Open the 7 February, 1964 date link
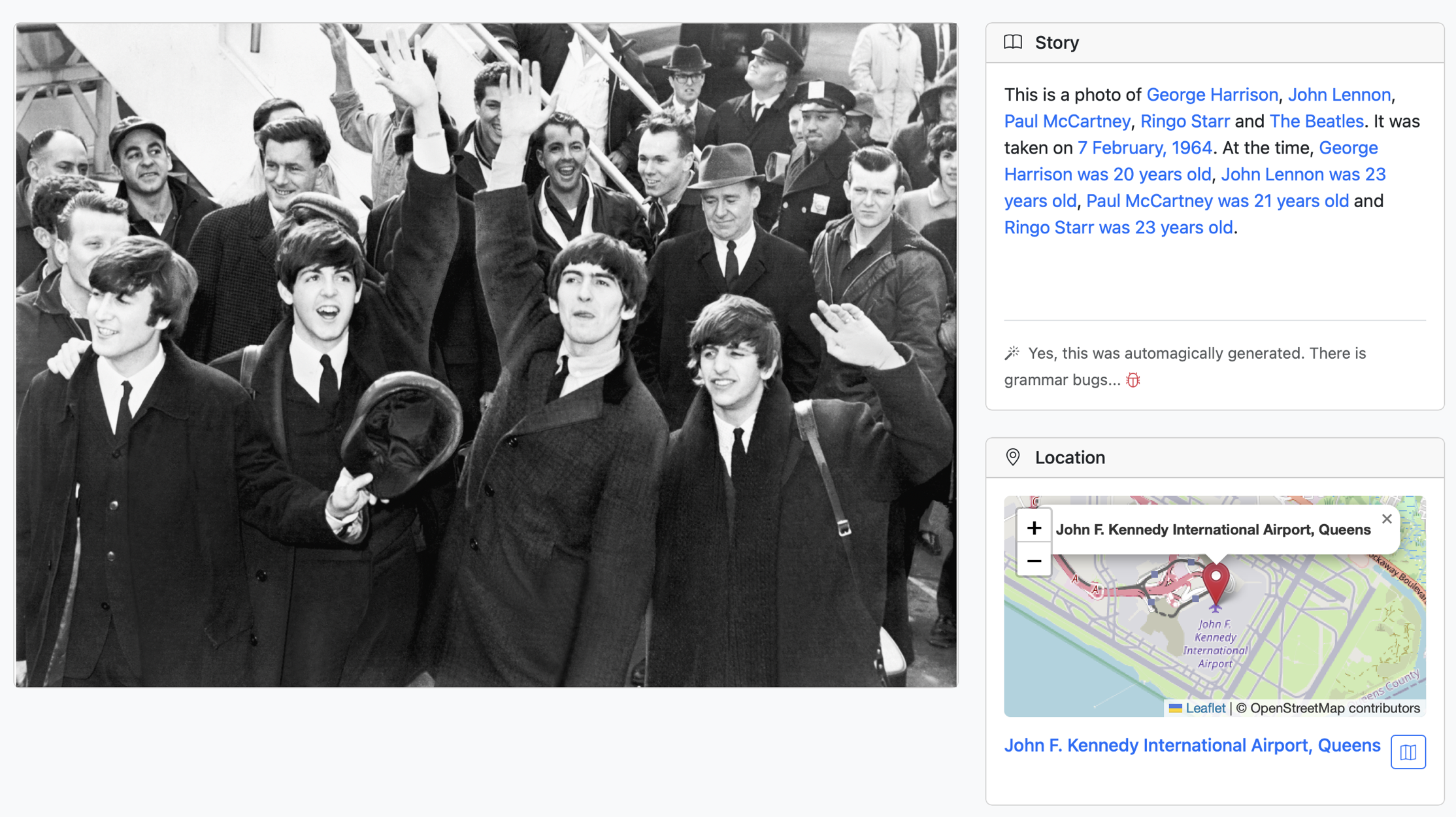This screenshot has width=1456, height=817. [x=1143, y=148]
